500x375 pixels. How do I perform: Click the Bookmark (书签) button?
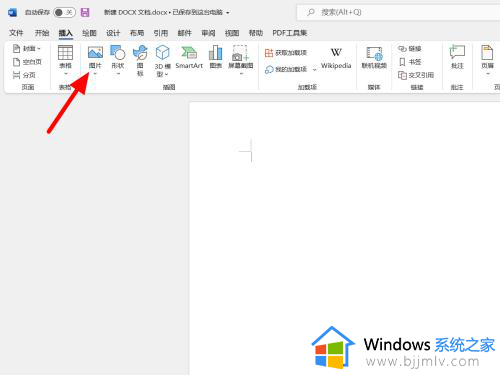(x=410, y=62)
